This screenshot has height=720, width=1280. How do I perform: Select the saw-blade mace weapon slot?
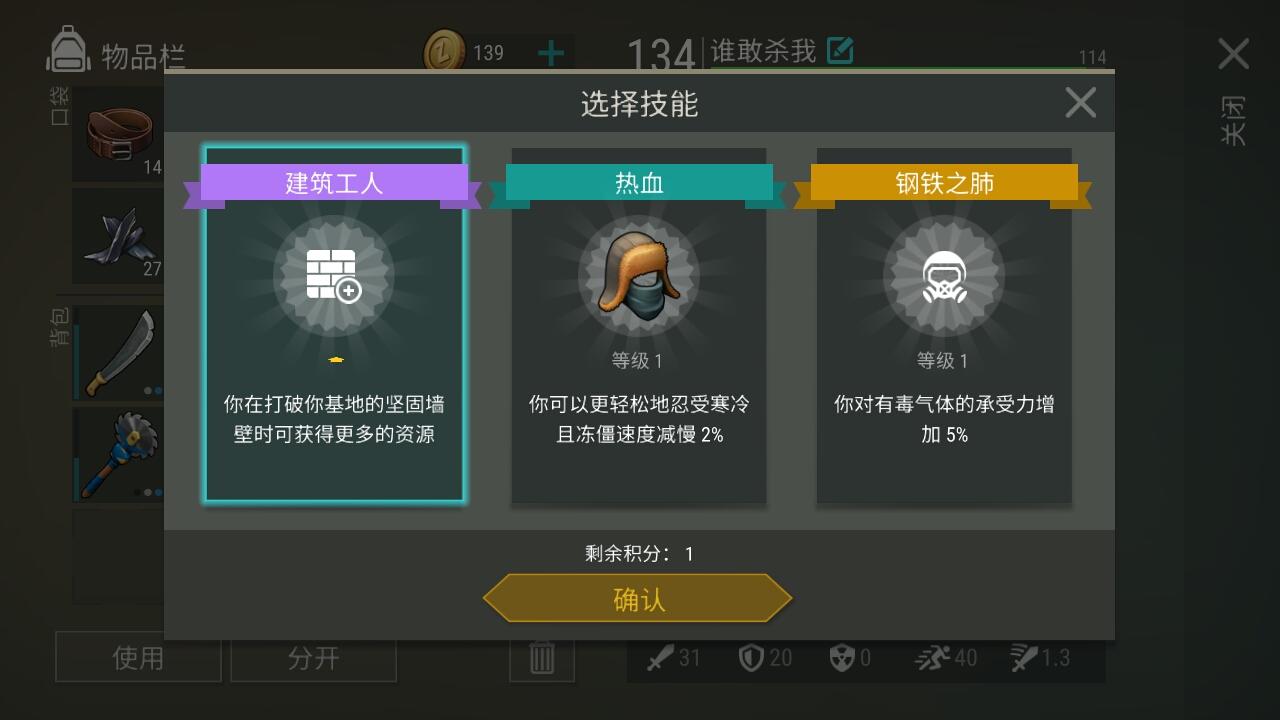coord(118,454)
